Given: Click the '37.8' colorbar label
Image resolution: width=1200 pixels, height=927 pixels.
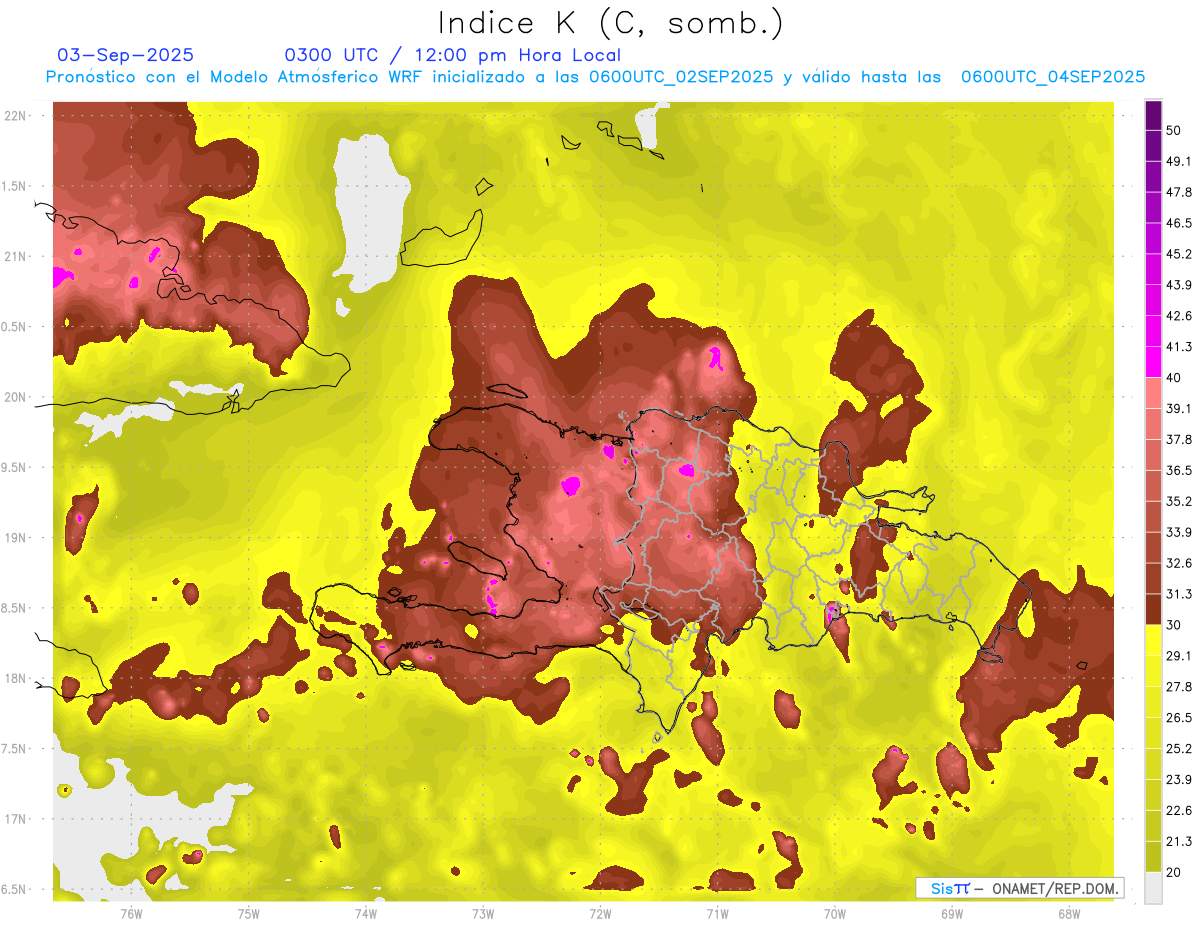Looking at the screenshot, I should click(x=1179, y=439).
